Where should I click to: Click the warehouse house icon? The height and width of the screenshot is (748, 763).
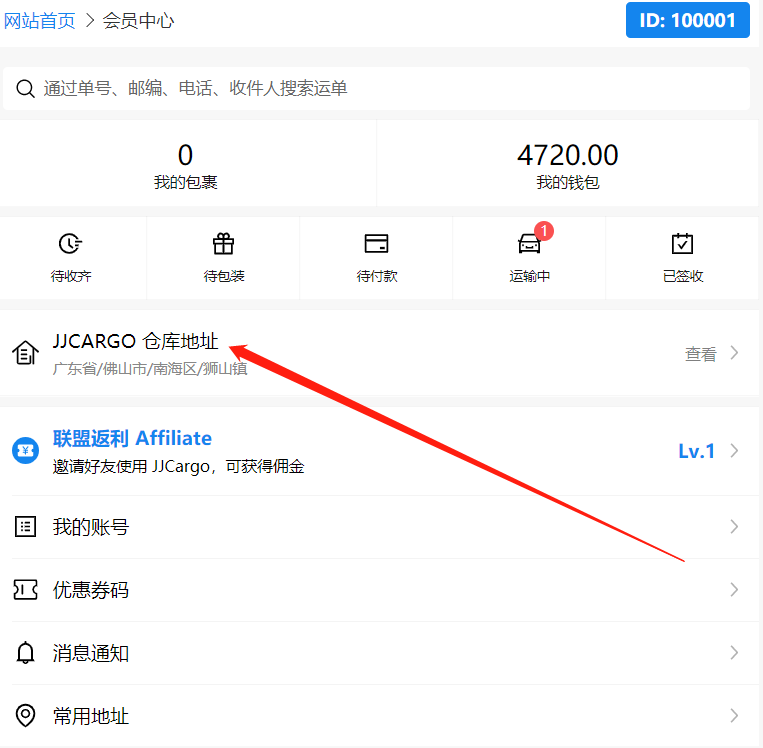point(25,353)
